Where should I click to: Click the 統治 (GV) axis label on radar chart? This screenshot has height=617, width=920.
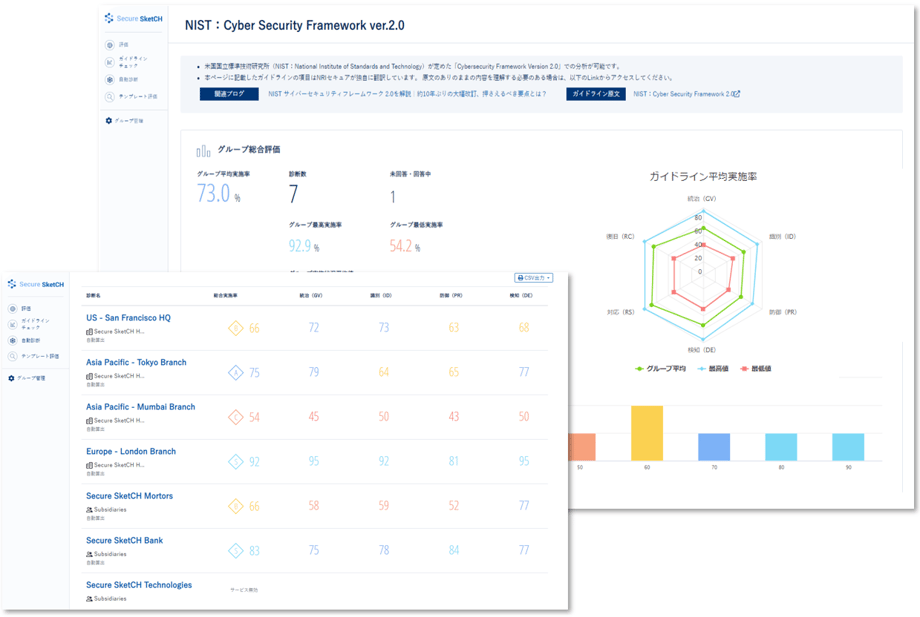[702, 199]
